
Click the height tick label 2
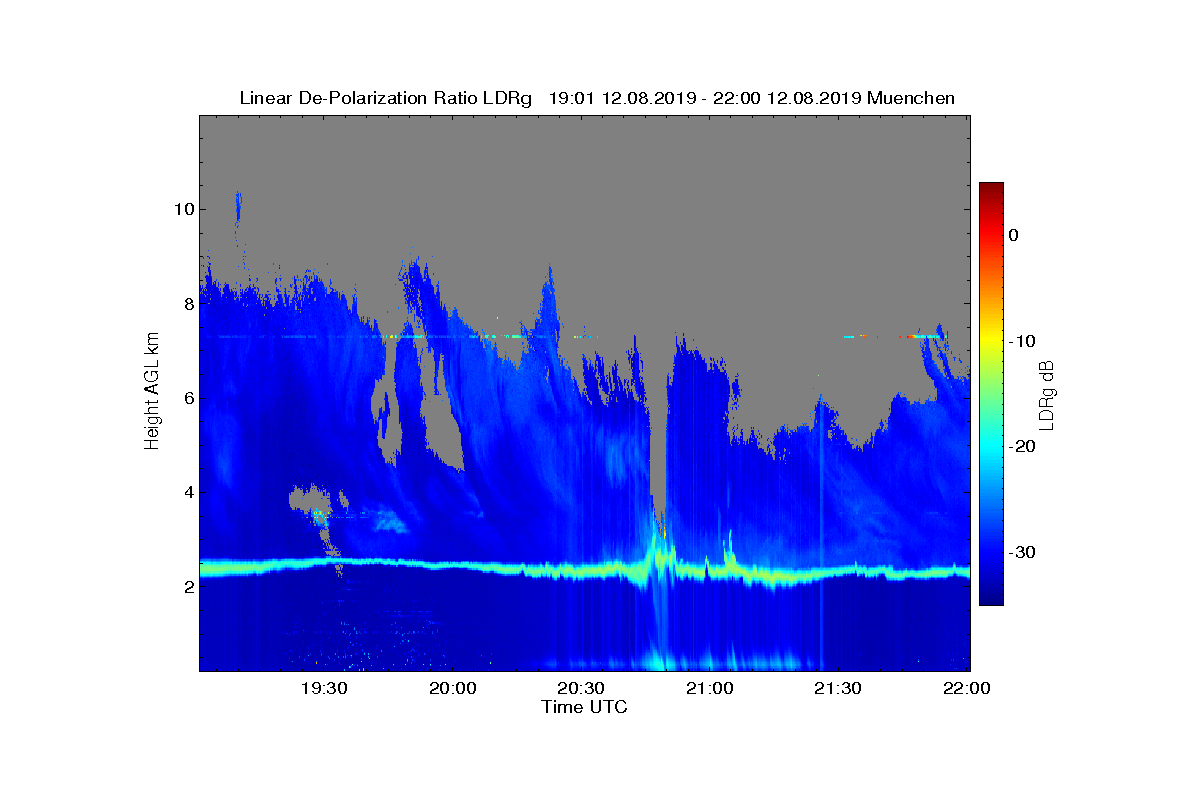click(x=188, y=587)
